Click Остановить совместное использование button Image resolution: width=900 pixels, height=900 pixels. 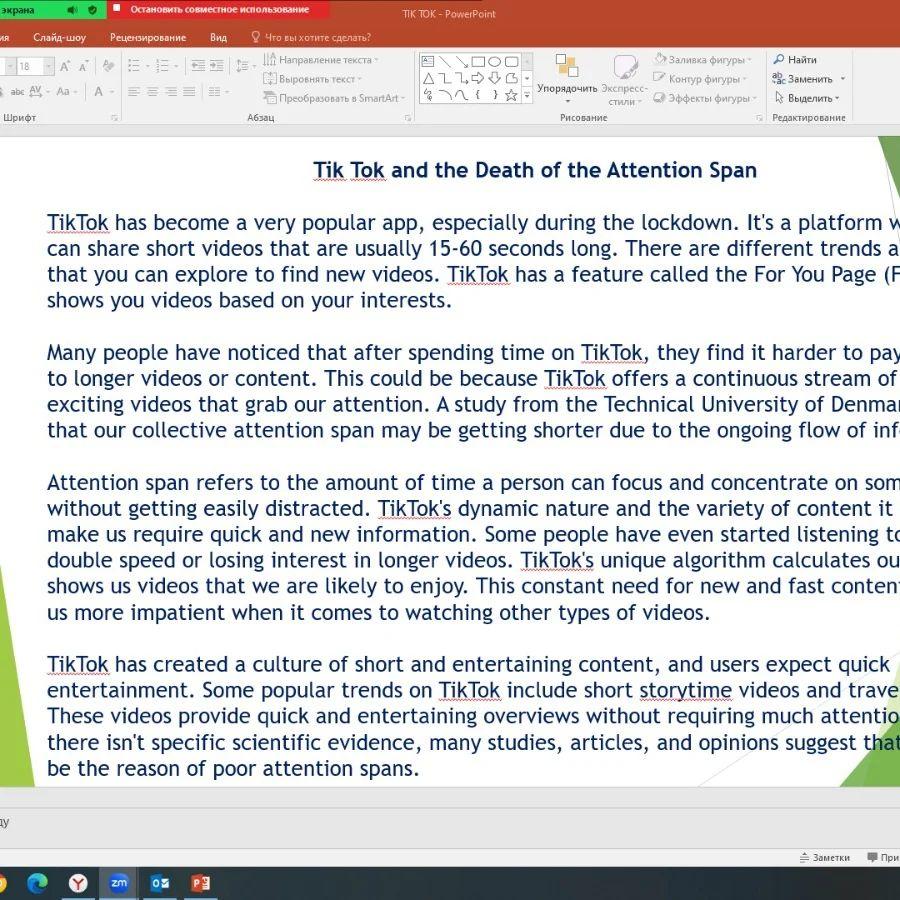[x=218, y=9]
